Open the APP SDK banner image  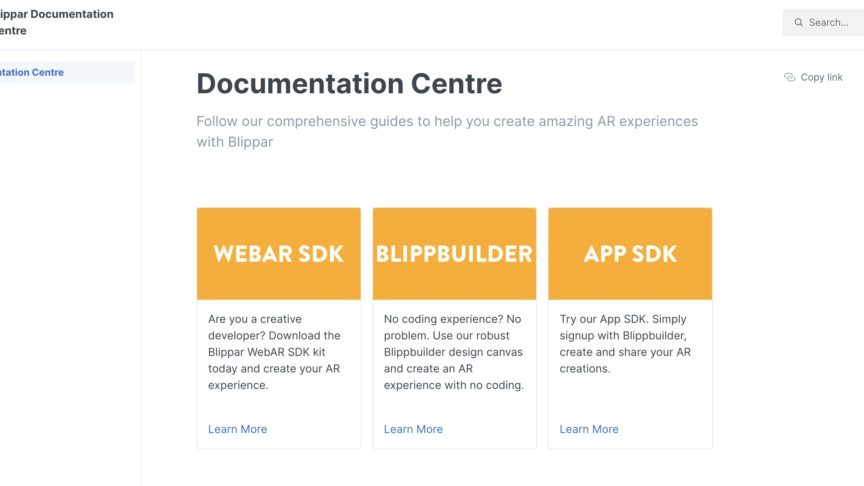click(630, 254)
